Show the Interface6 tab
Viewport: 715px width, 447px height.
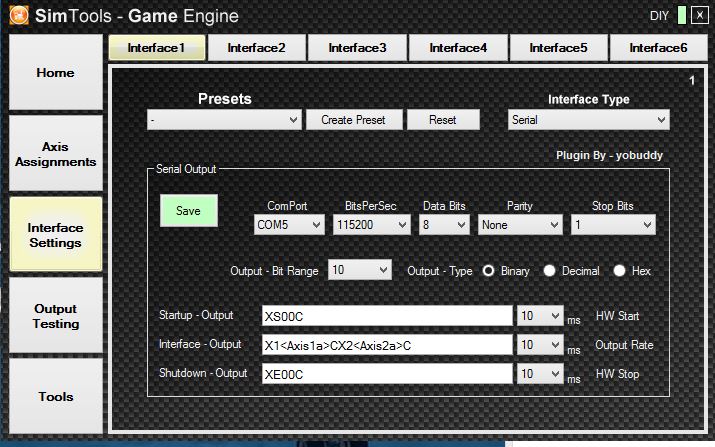[x=658, y=48]
